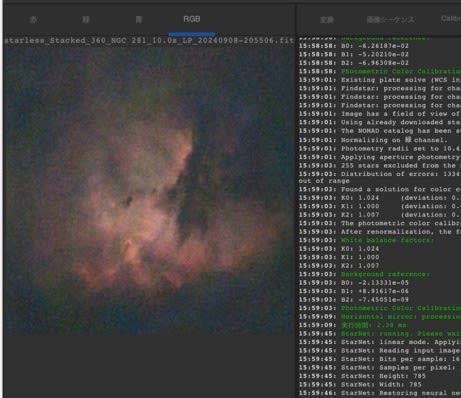Screen dimensions: 461x398
Task: Click the 'K0: 1.024 (deviation:' log line
Action: (380, 198)
